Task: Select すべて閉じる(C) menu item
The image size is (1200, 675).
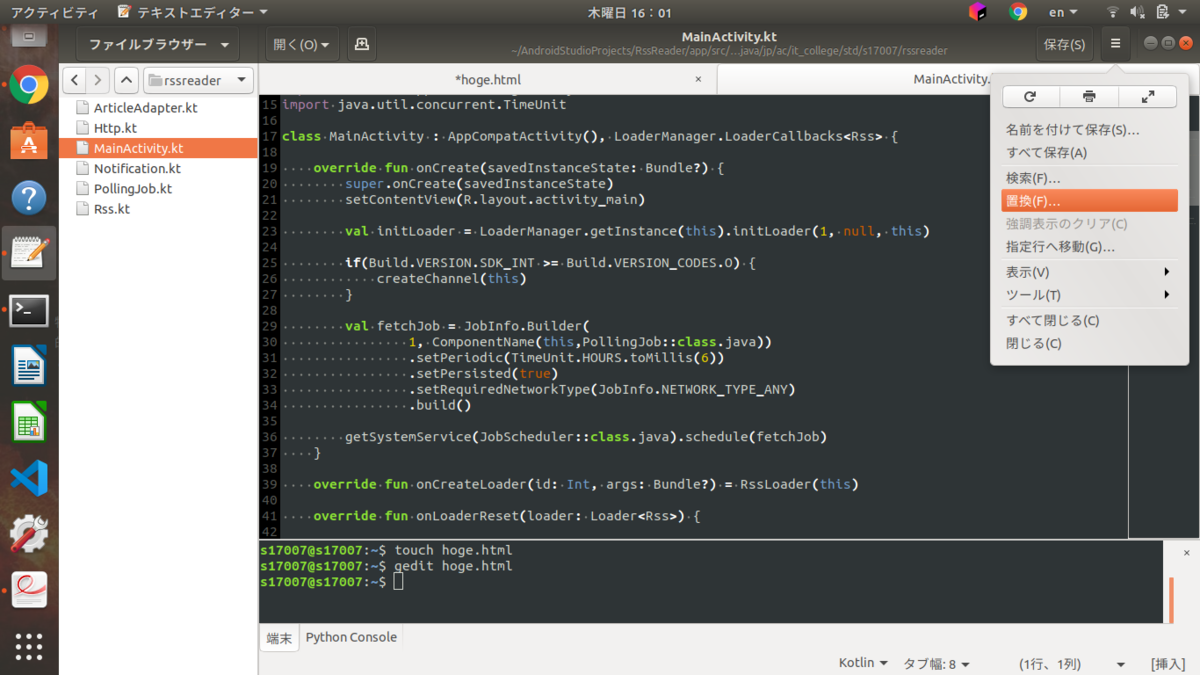Action: pos(1089,320)
